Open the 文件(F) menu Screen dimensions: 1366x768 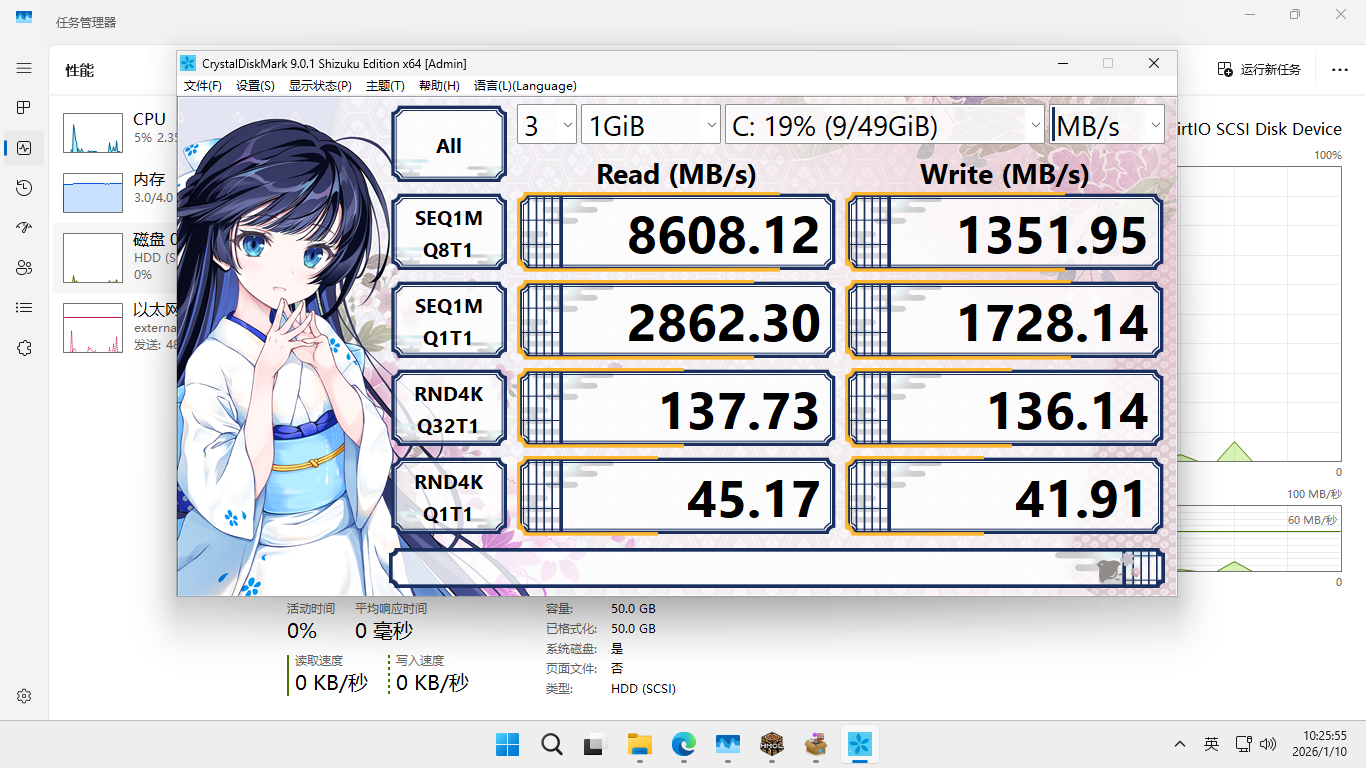pos(203,86)
